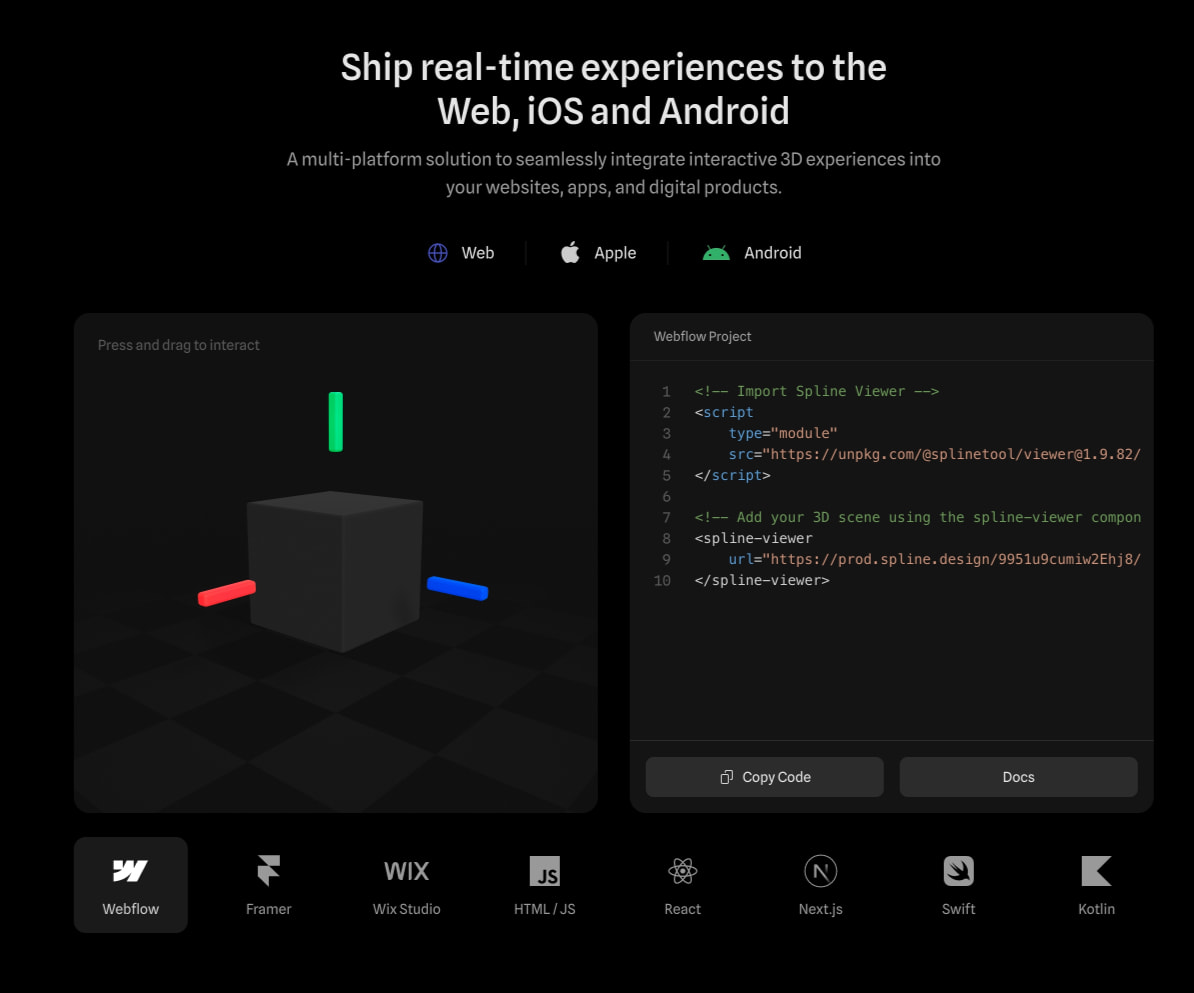The width and height of the screenshot is (1194, 993).
Task: Click the 'A multi-platform solution' subtitle text
Action: click(x=614, y=173)
